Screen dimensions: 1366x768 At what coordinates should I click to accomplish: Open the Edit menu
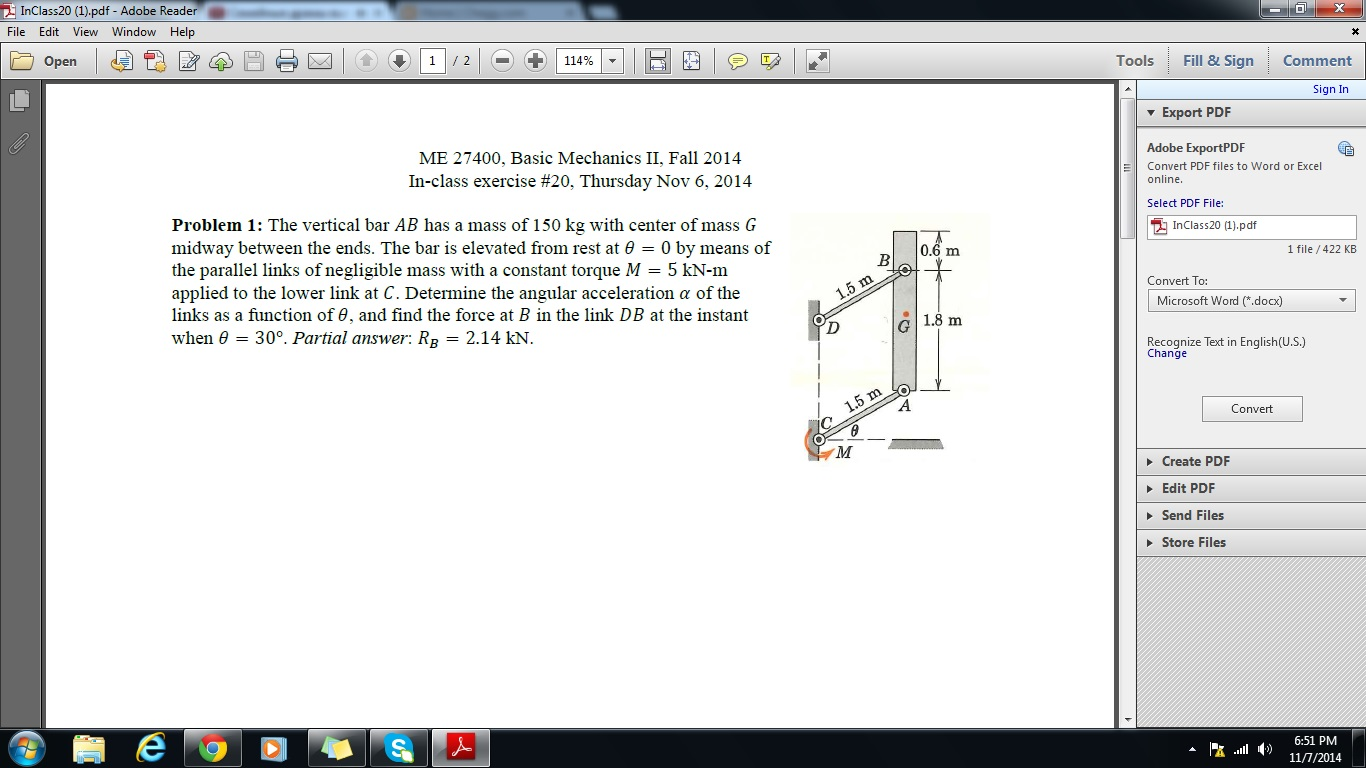click(x=49, y=32)
